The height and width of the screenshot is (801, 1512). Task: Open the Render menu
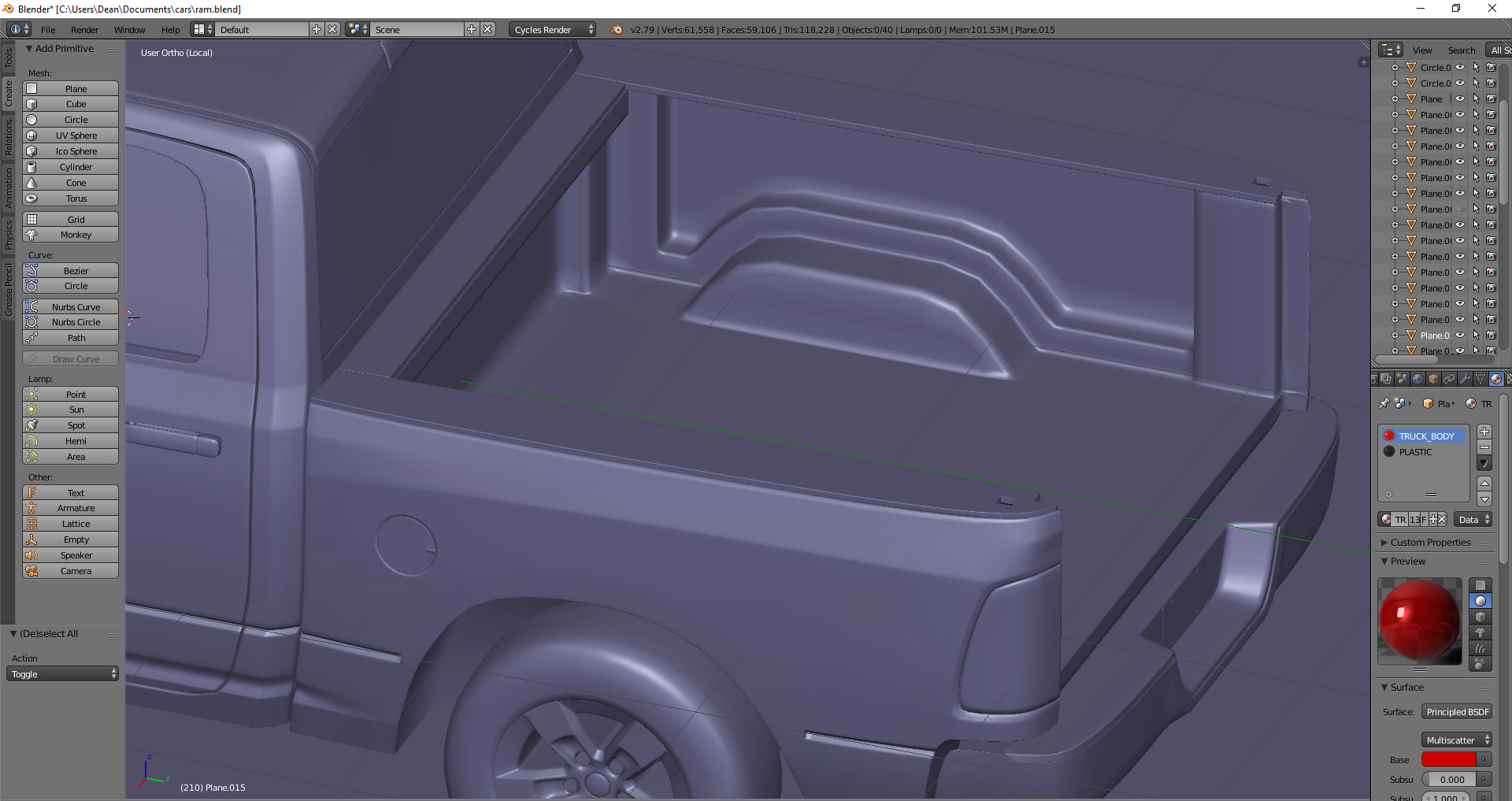point(85,29)
